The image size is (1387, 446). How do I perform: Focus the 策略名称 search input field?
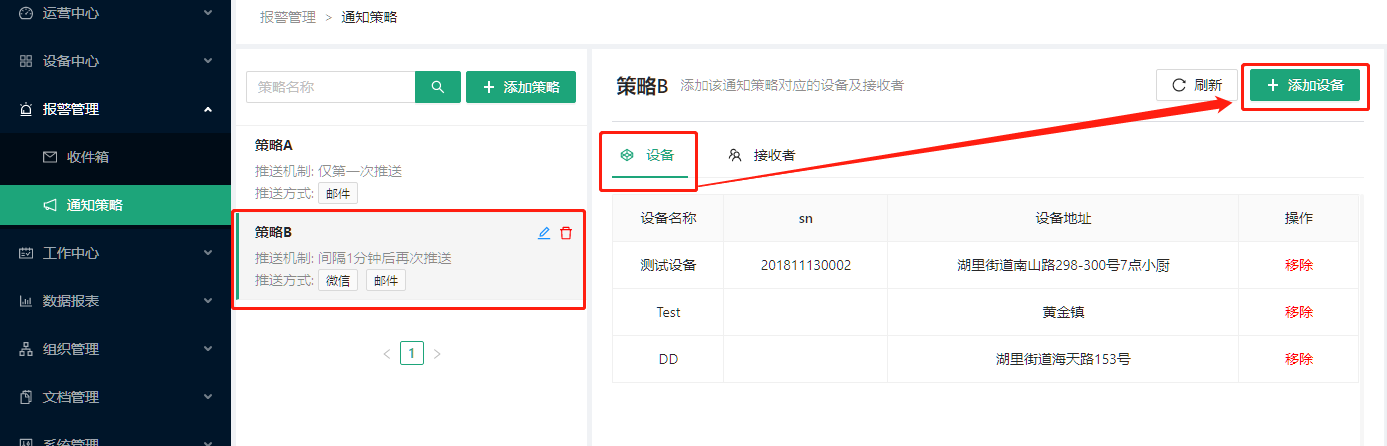(330, 87)
